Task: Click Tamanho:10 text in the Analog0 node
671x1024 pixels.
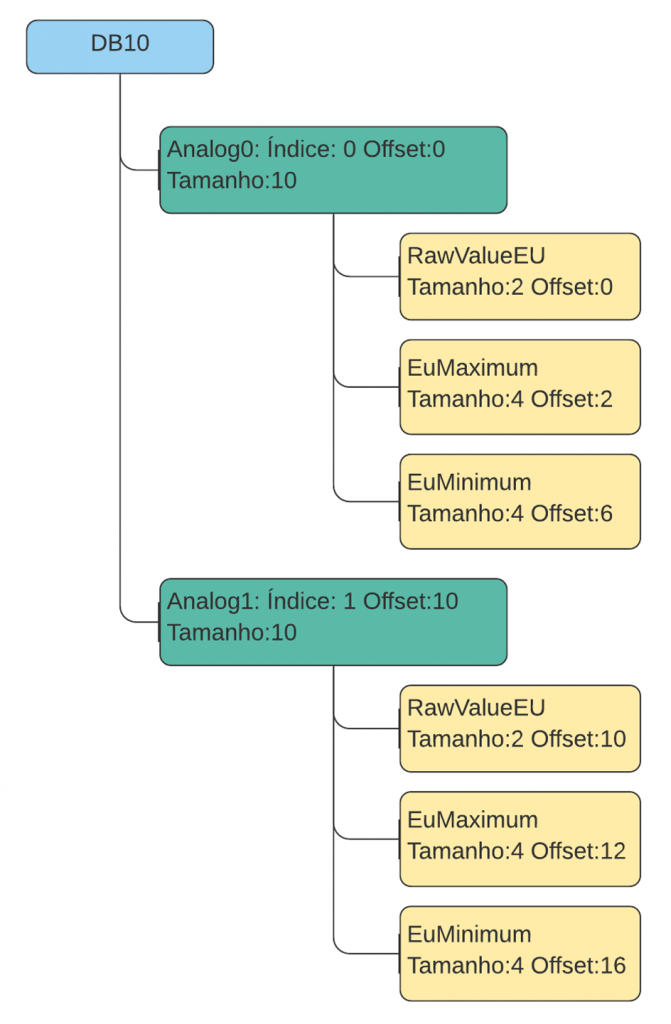Action: tap(232, 181)
